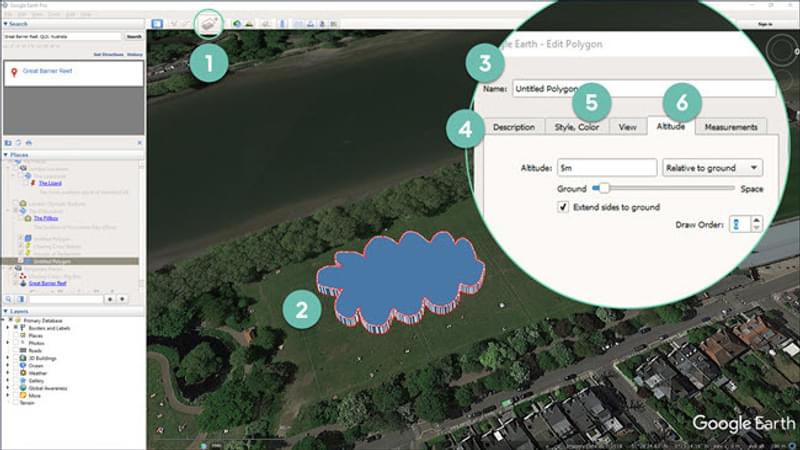Toggle the sidebar visibility toolbar button
The image size is (800, 450).
point(157,22)
